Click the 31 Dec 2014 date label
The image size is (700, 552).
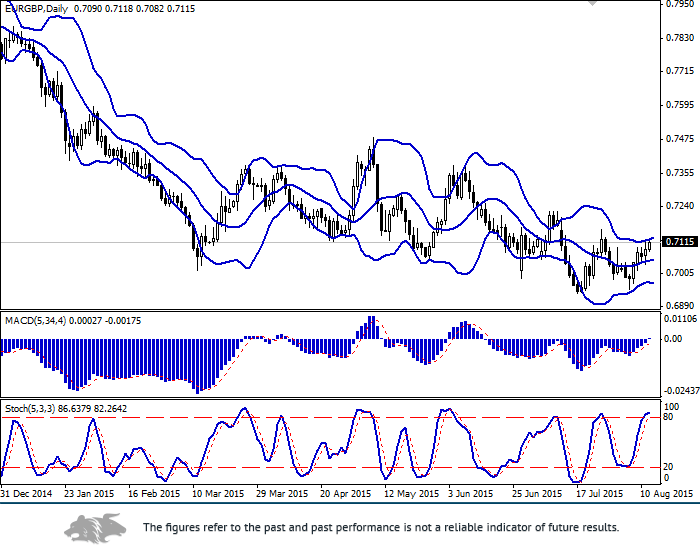pos(26,494)
